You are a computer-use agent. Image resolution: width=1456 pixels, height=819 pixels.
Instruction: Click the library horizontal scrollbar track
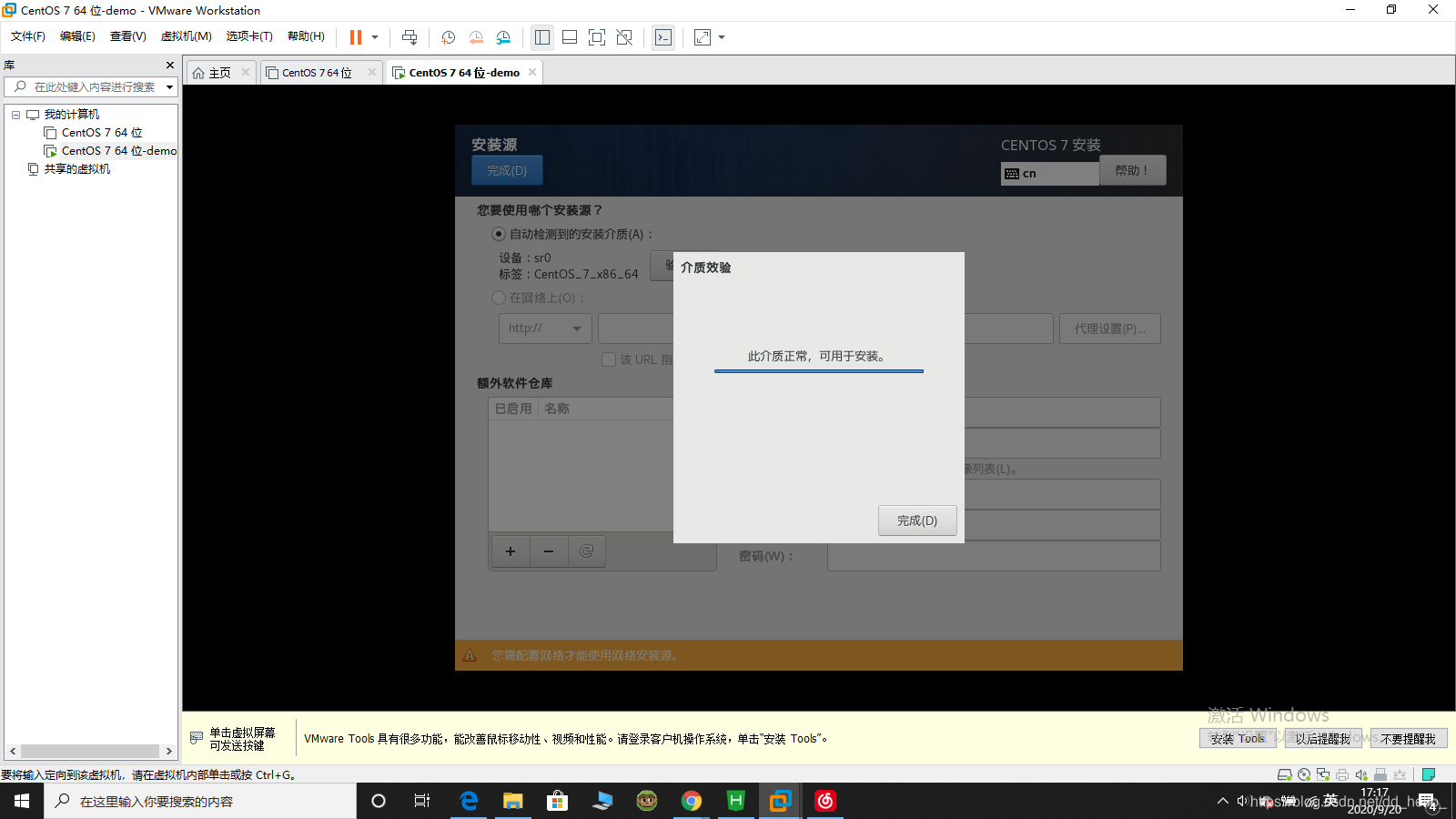(x=90, y=751)
